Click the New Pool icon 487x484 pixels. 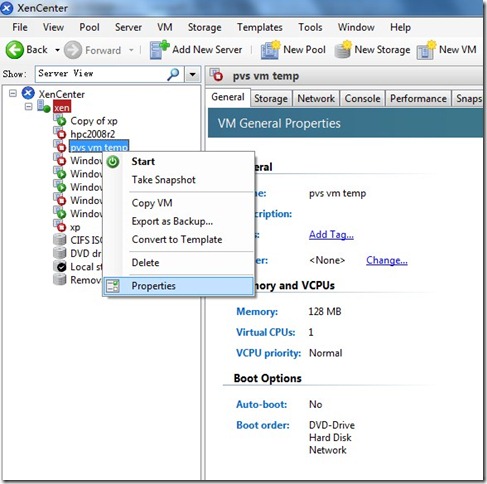click(x=270, y=50)
